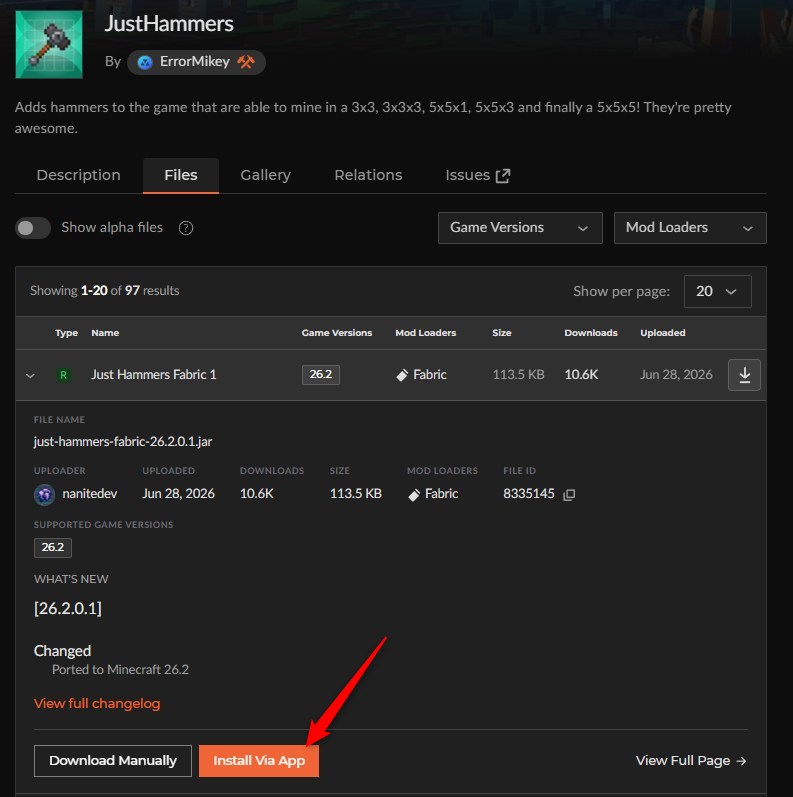
Task: Click the file ID value 8335145
Action: (529, 494)
